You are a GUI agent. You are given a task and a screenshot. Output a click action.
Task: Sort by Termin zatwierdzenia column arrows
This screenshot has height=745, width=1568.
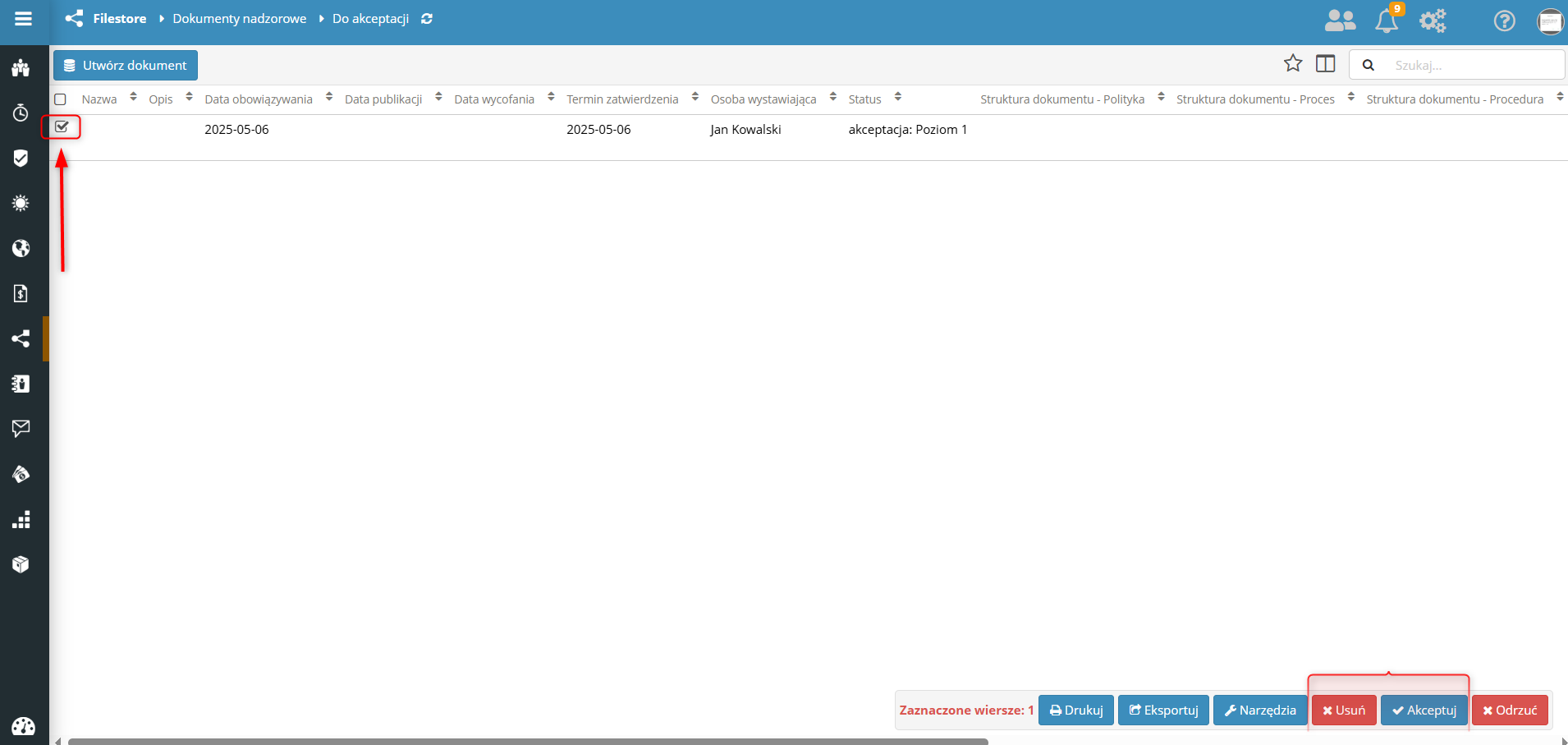pyautogui.click(x=695, y=97)
